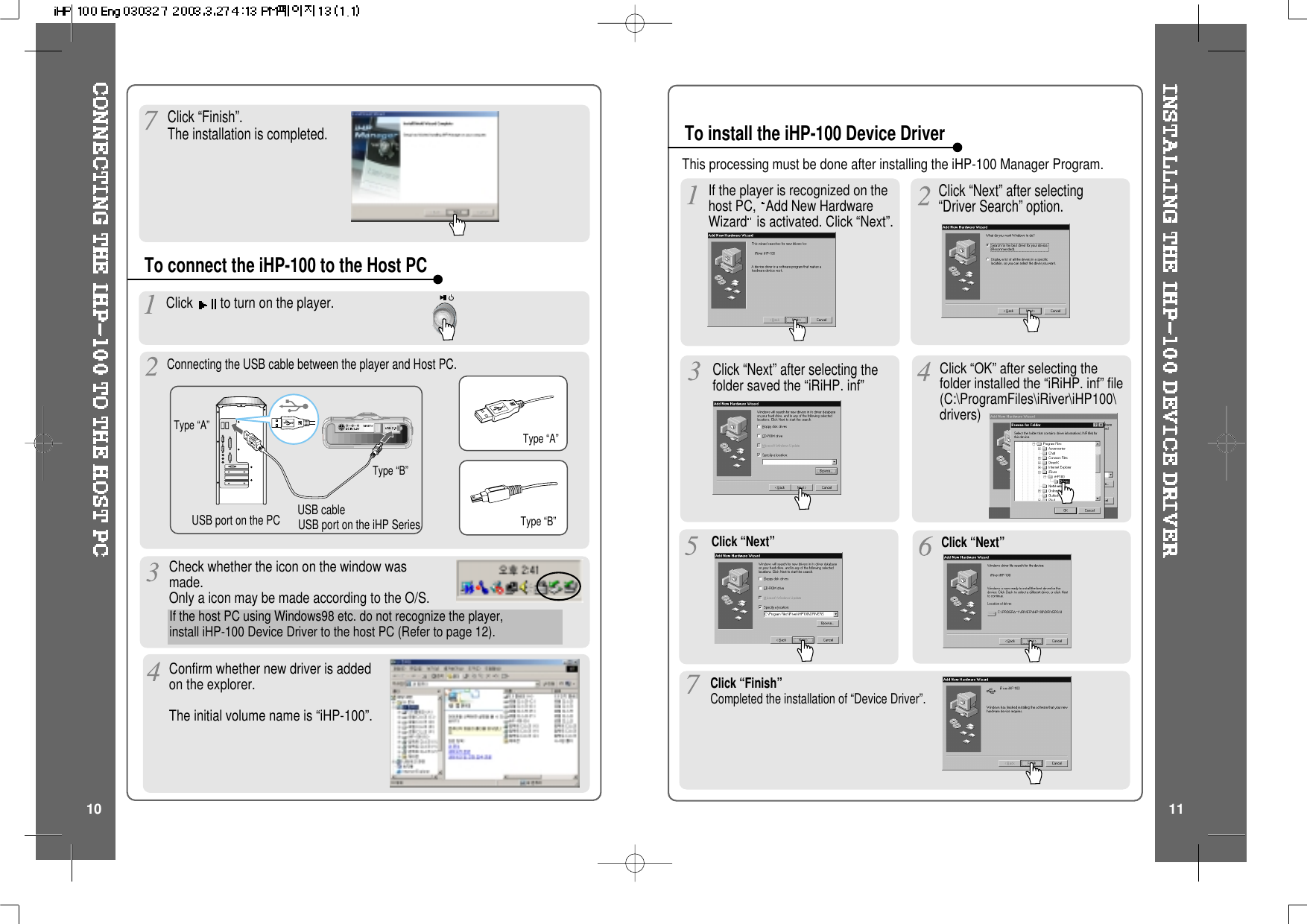Click the system tray clock showing 2:41
The height and width of the screenshot is (924, 1307).
coord(519,570)
